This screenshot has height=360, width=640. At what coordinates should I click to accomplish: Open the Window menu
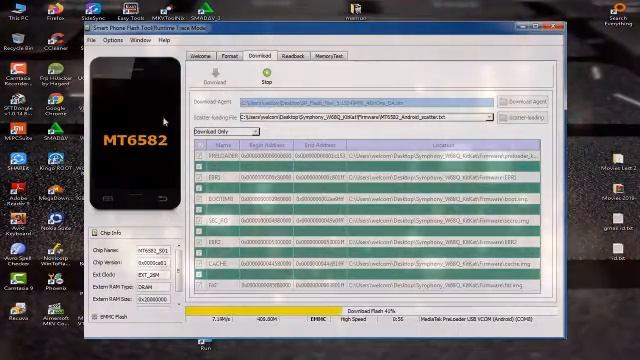click(x=140, y=40)
